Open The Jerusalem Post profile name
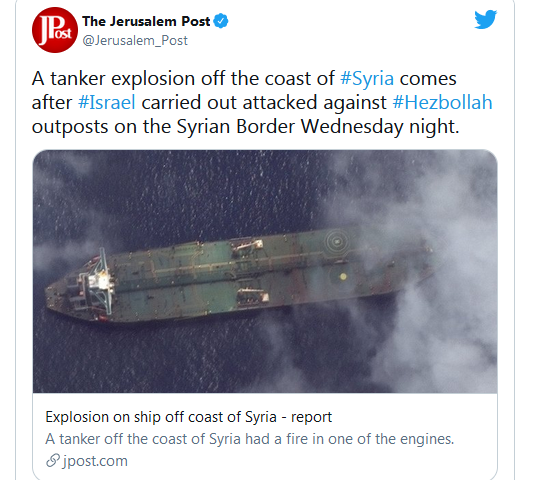537x480 pixels. pos(146,21)
